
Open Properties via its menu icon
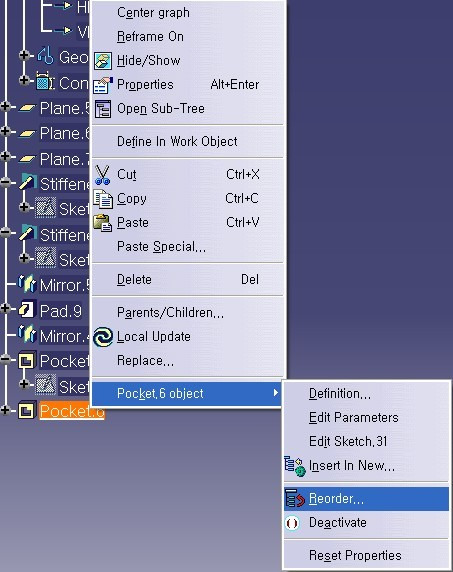point(103,85)
